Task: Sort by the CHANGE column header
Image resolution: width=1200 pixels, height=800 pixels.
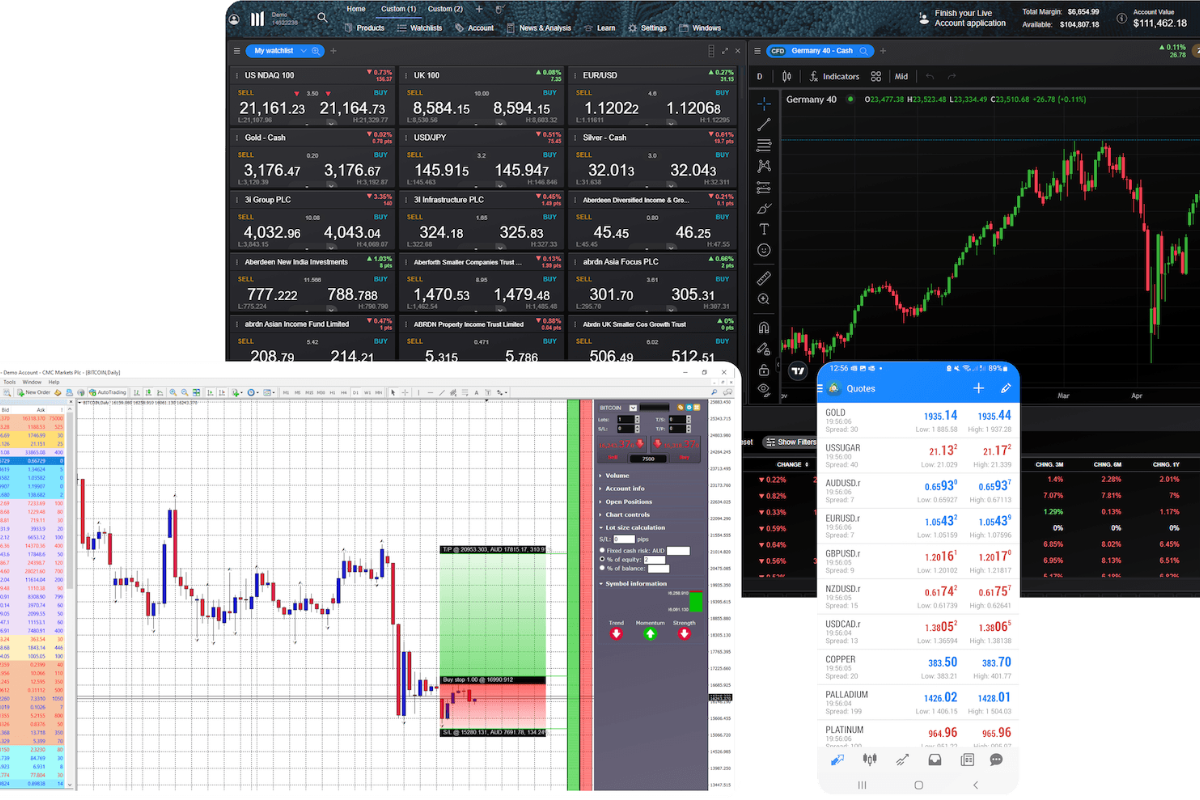Action: [790, 464]
